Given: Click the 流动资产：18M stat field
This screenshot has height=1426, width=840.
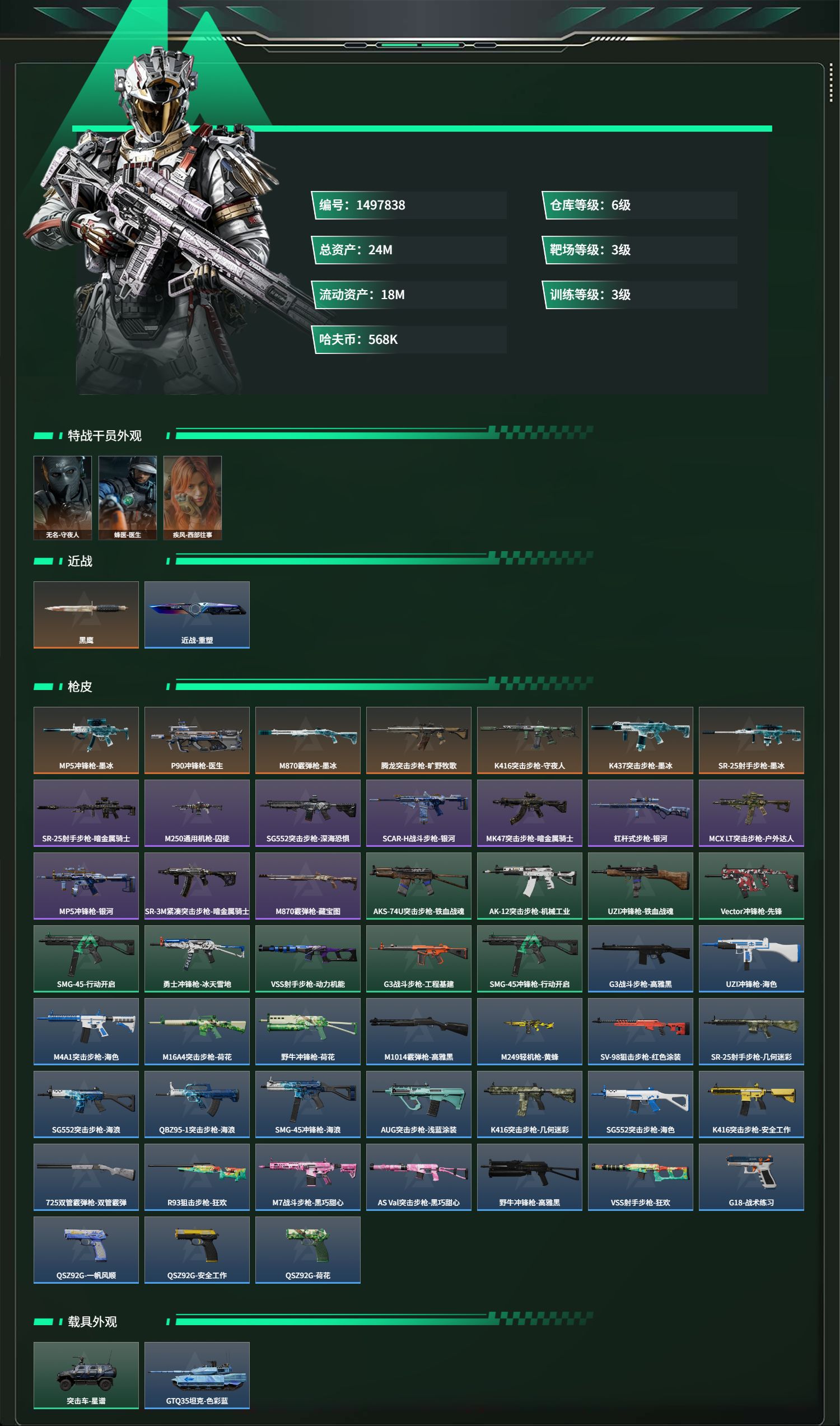Looking at the screenshot, I should [409, 295].
